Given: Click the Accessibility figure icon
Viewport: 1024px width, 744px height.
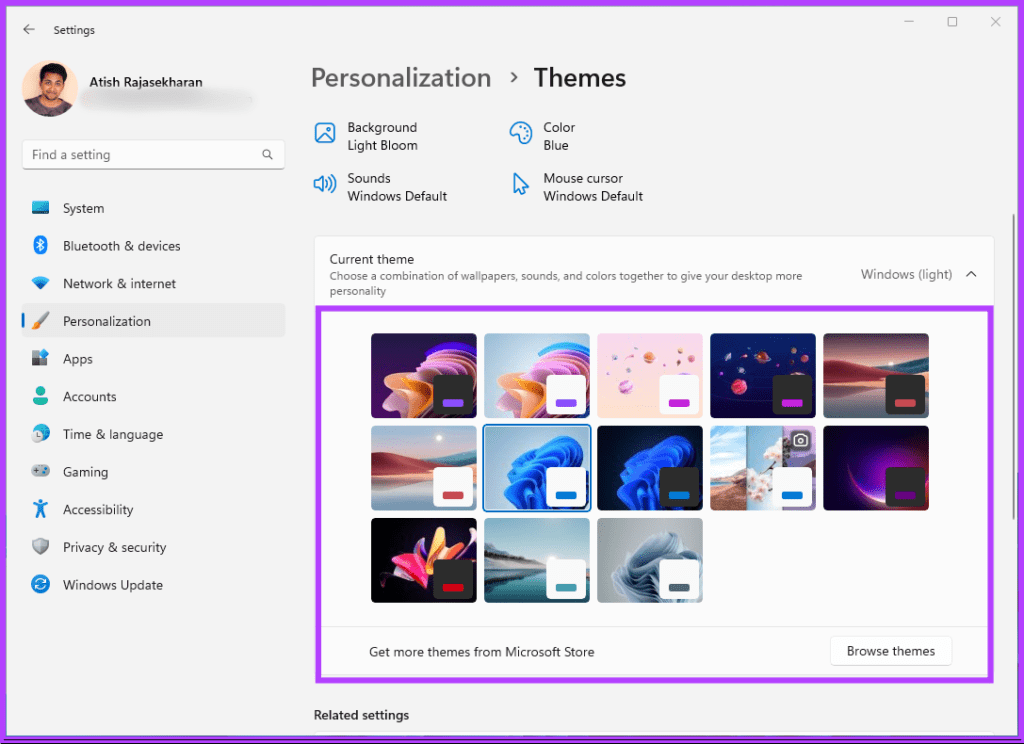Looking at the screenshot, I should (40, 509).
